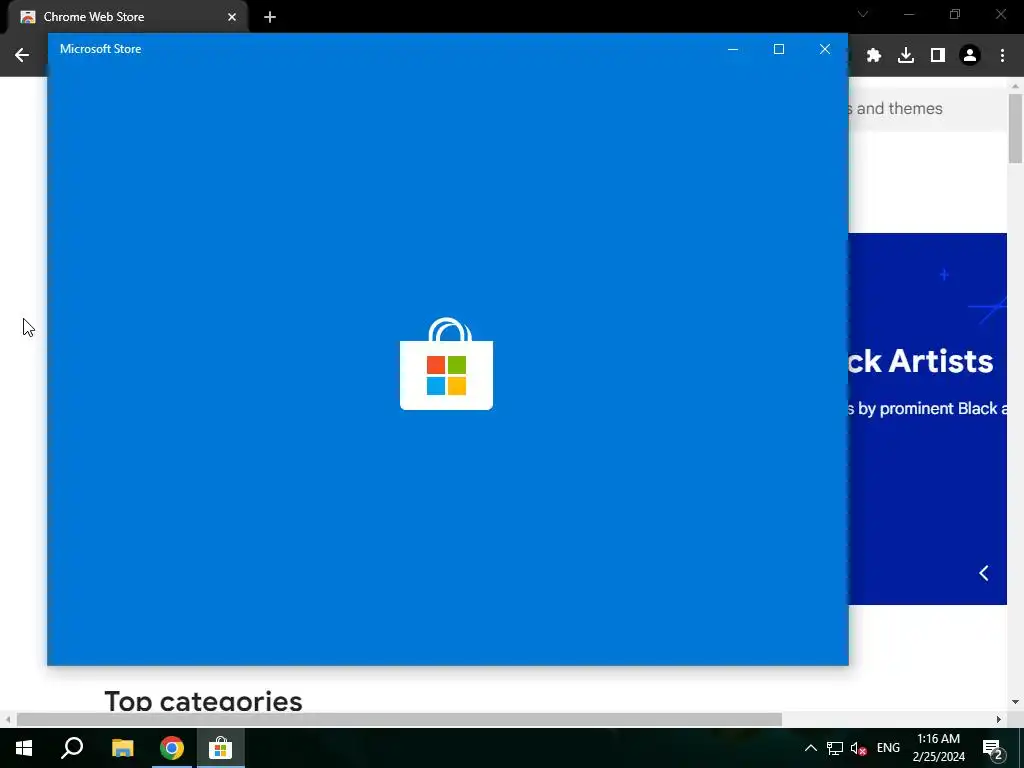Click Chrome back arrow button

(x=22, y=55)
